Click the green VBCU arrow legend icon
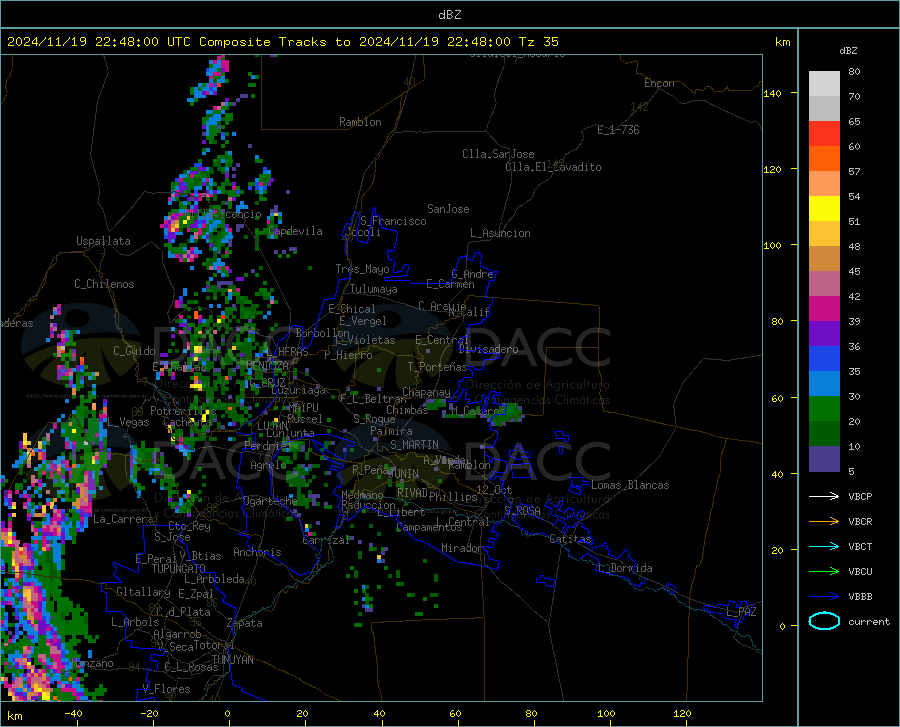Viewport: 900px width, 727px height. pos(824,572)
